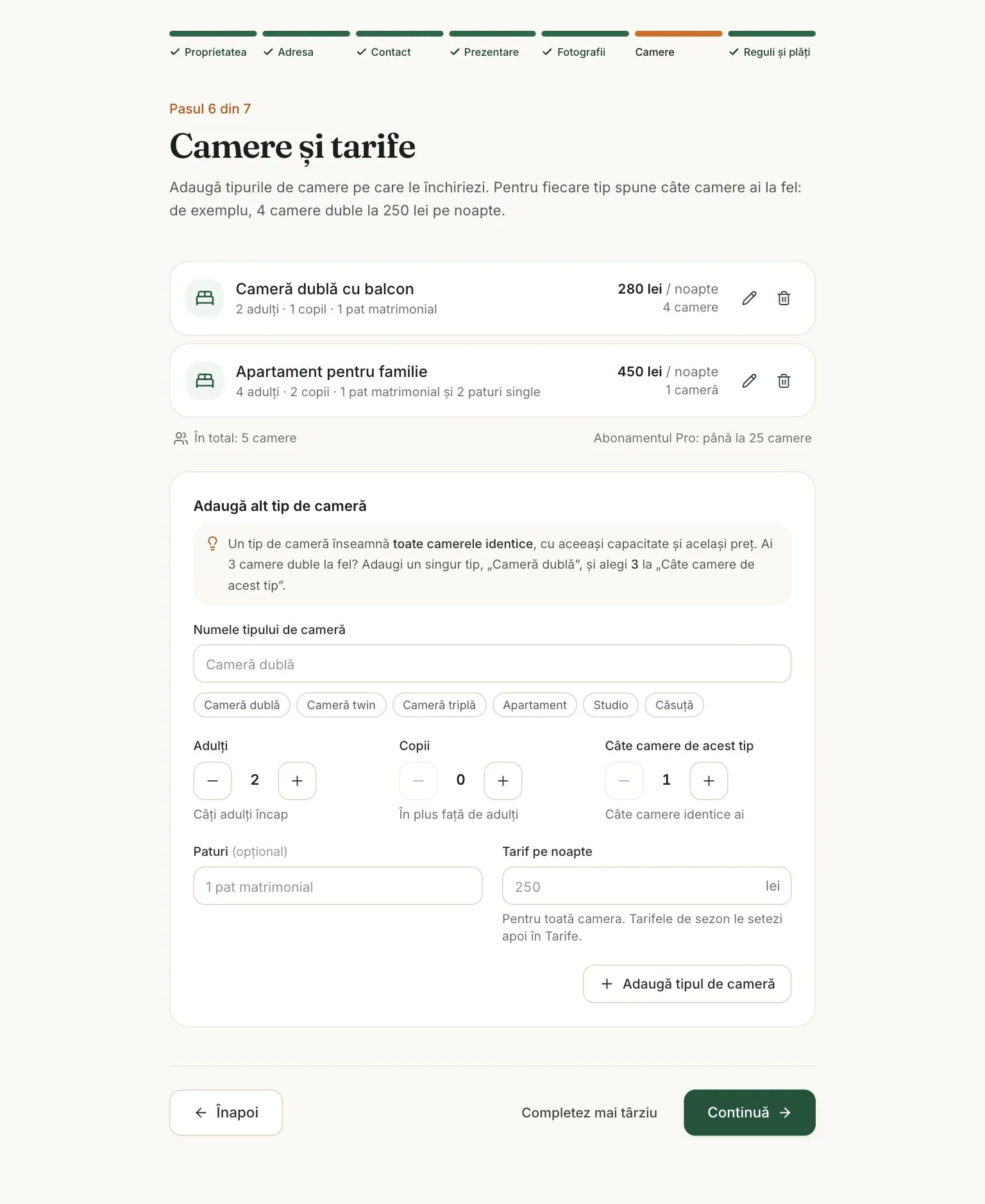Image resolution: width=985 pixels, height=1204 pixels.
Task: Focus the Numele tipului de cameră field
Action: [x=492, y=664]
